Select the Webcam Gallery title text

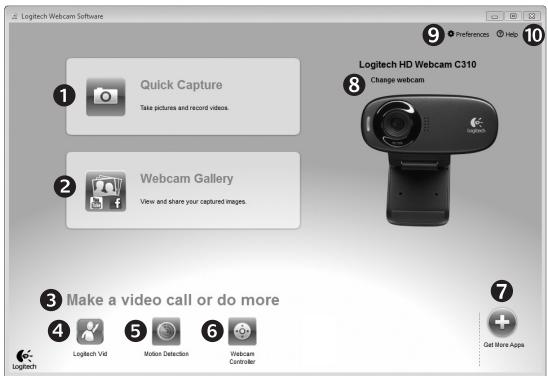187,179
